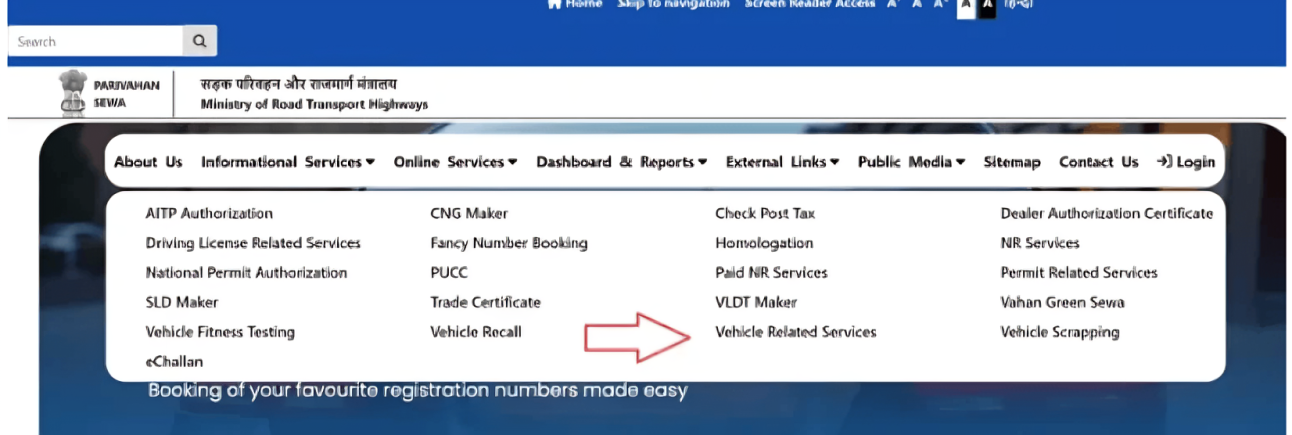Open Vehicle Related Services option
This screenshot has height=435, width=1292.
point(796,332)
